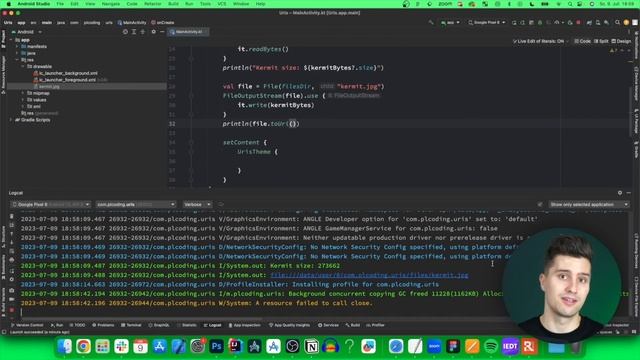Open the Problems tool window tab

point(103,325)
